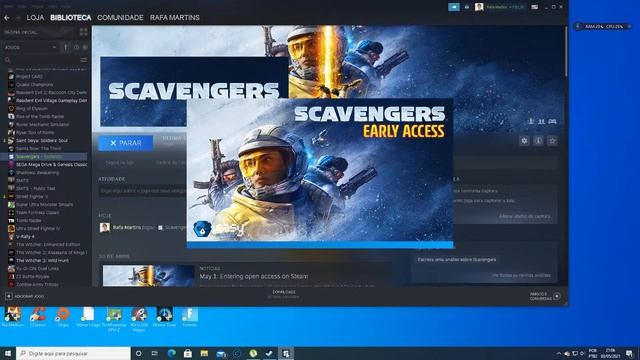Select Ring of Elysium in the list

[x=32, y=109]
